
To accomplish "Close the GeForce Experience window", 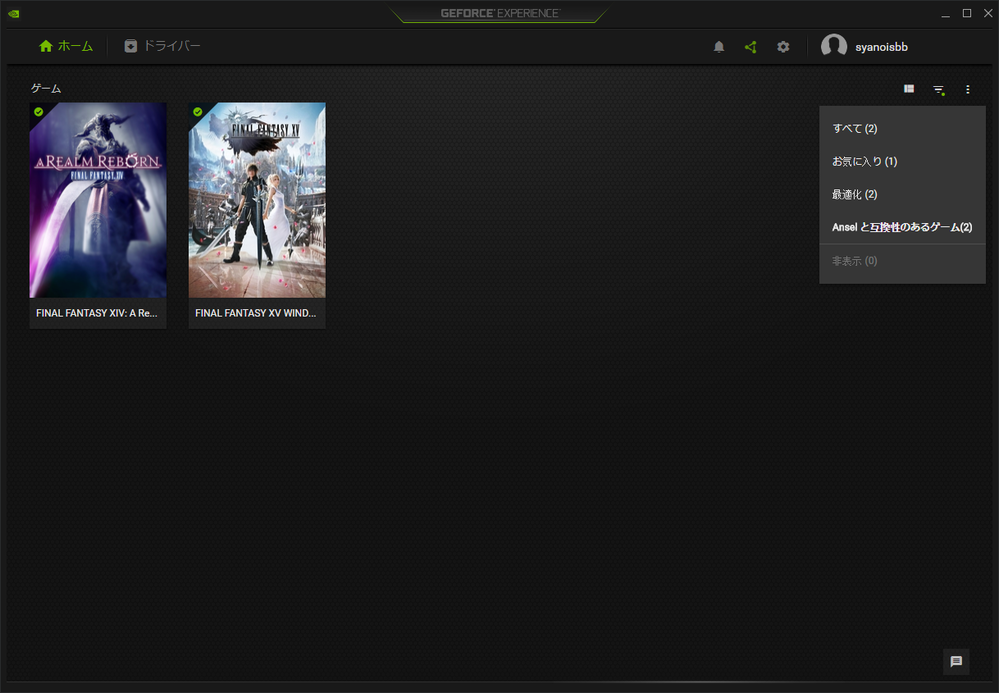I will (988, 13).
